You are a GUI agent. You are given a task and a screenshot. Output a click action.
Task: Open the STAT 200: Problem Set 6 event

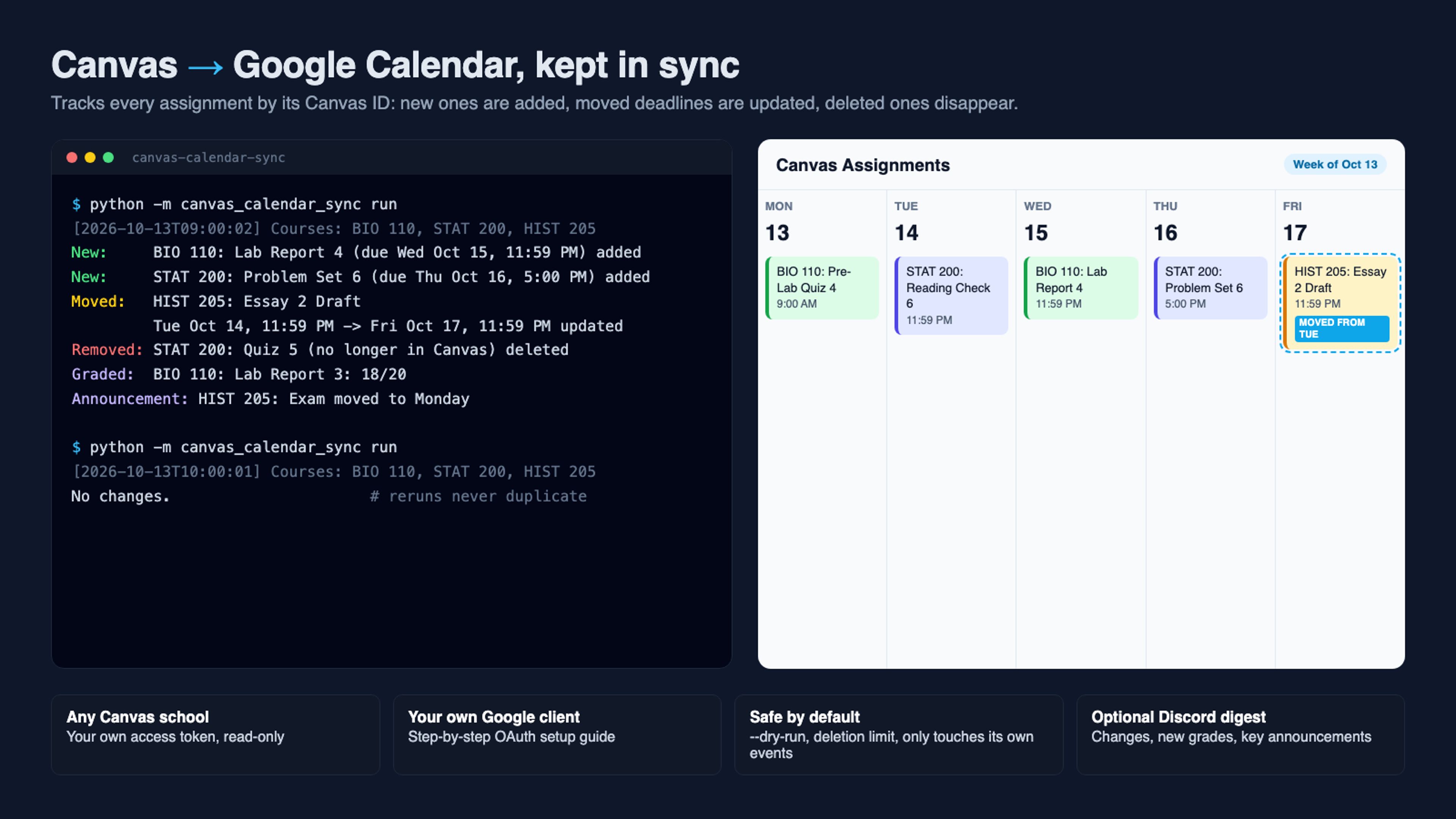(x=1210, y=288)
